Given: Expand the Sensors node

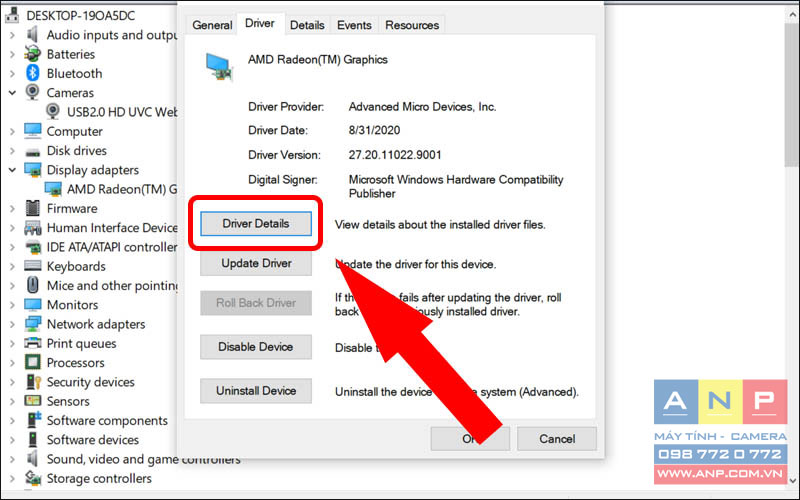Looking at the screenshot, I should (12, 402).
